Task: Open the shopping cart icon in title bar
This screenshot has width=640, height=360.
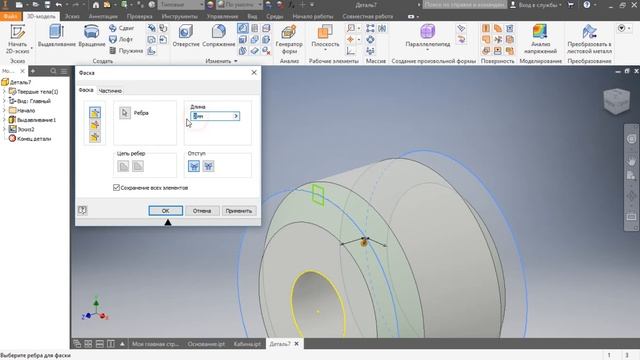Action: coord(571,5)
